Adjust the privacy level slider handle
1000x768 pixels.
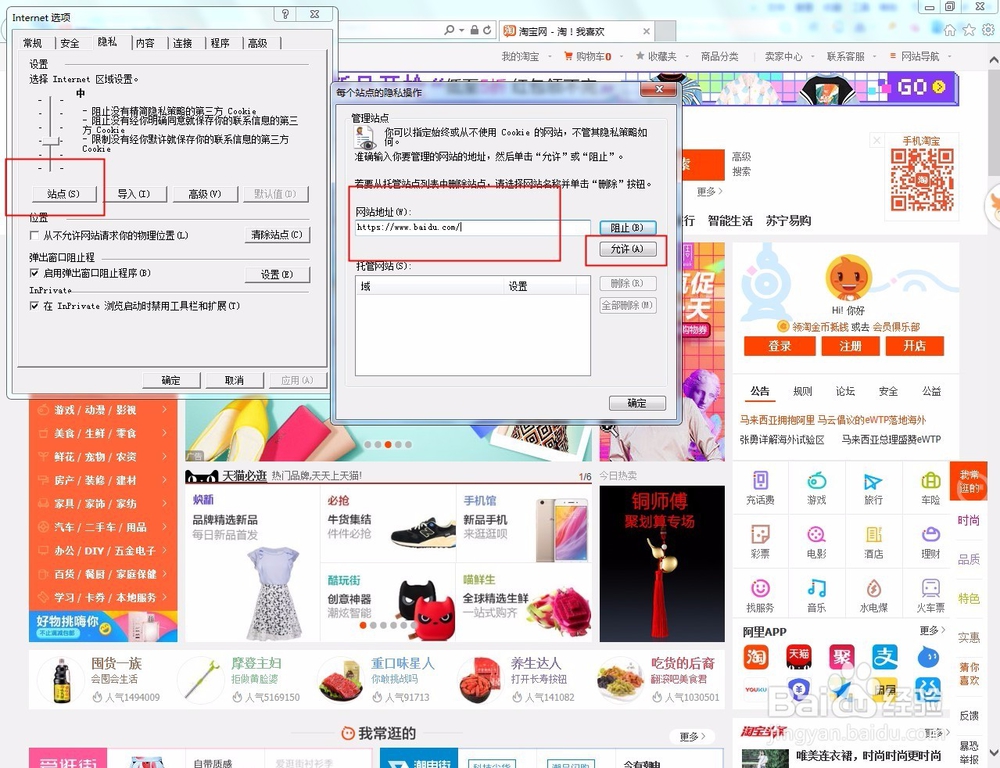[x=50, y=141]
